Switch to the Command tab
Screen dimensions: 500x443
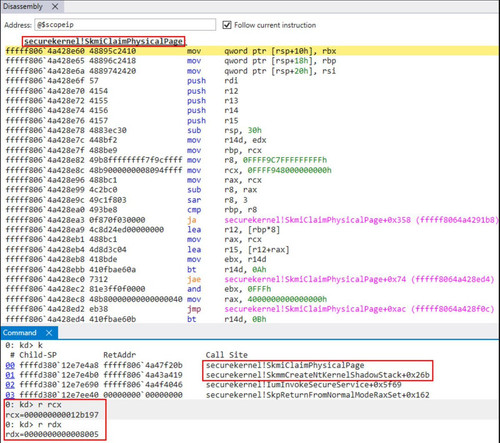point(20,333)
